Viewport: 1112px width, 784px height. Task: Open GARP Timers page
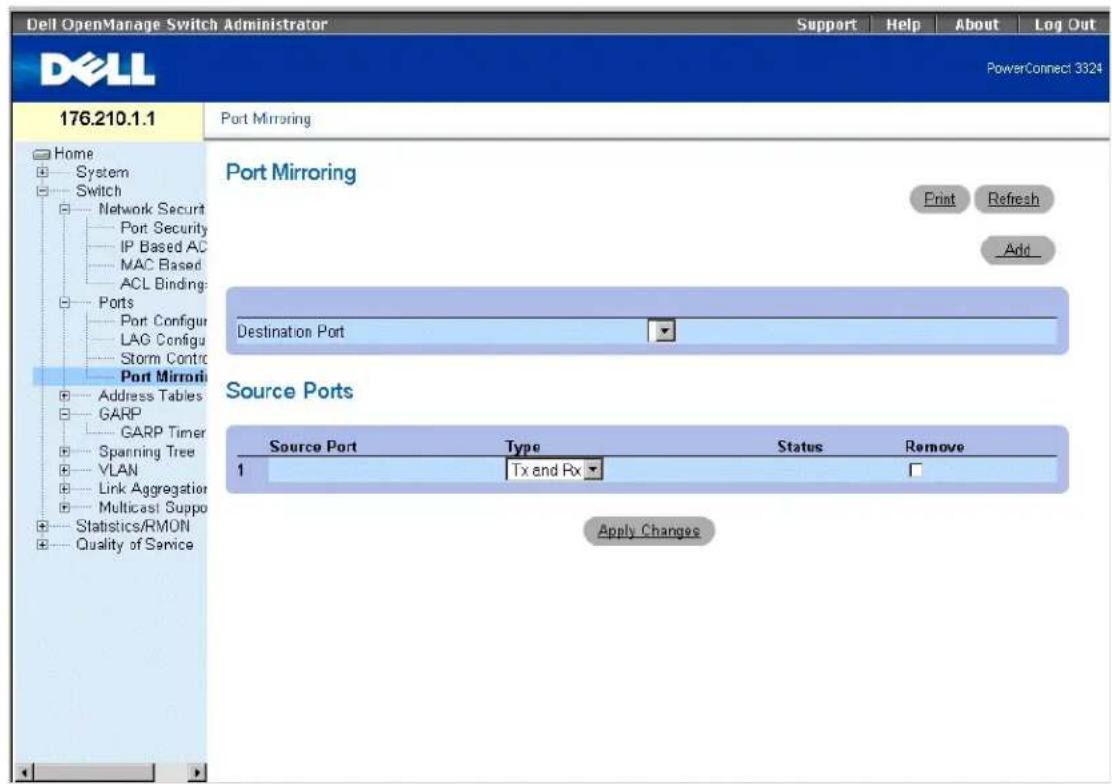[x=163, y=432]
